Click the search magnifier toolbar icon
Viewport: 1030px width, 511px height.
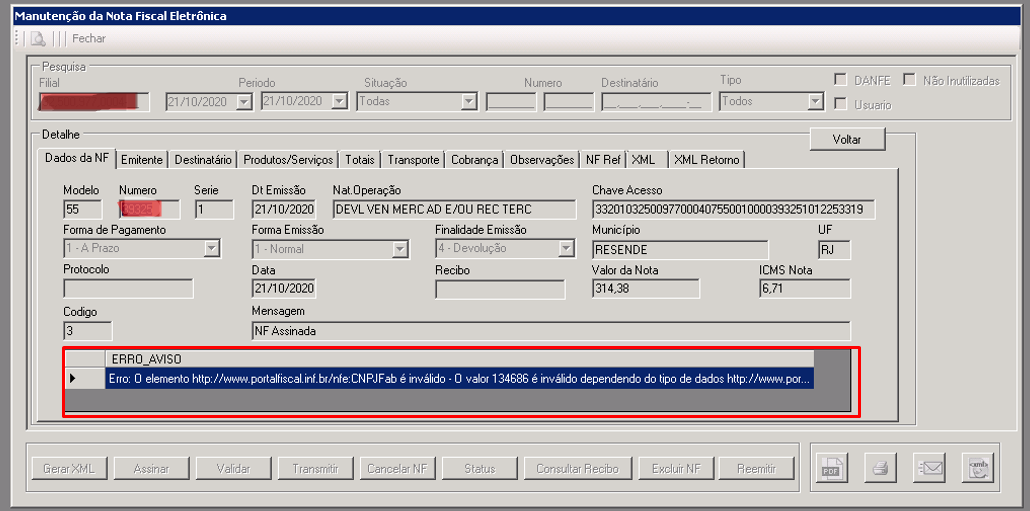(37, 38)
